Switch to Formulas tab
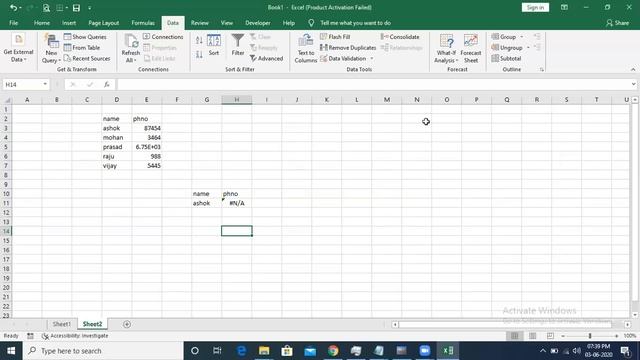Image resolution: width=640 pixels, height=360 pixels. [x=143, y=23]
